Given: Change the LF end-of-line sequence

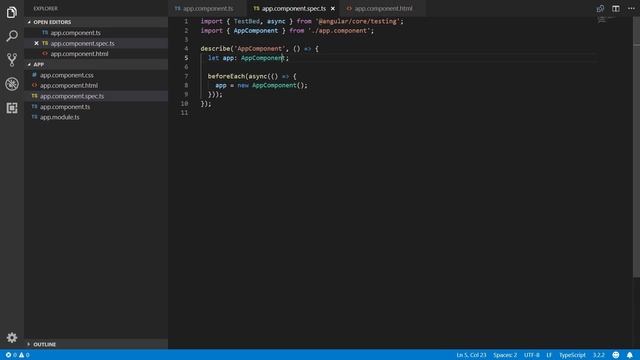Looking at the screenshot, I should point(549,355).
